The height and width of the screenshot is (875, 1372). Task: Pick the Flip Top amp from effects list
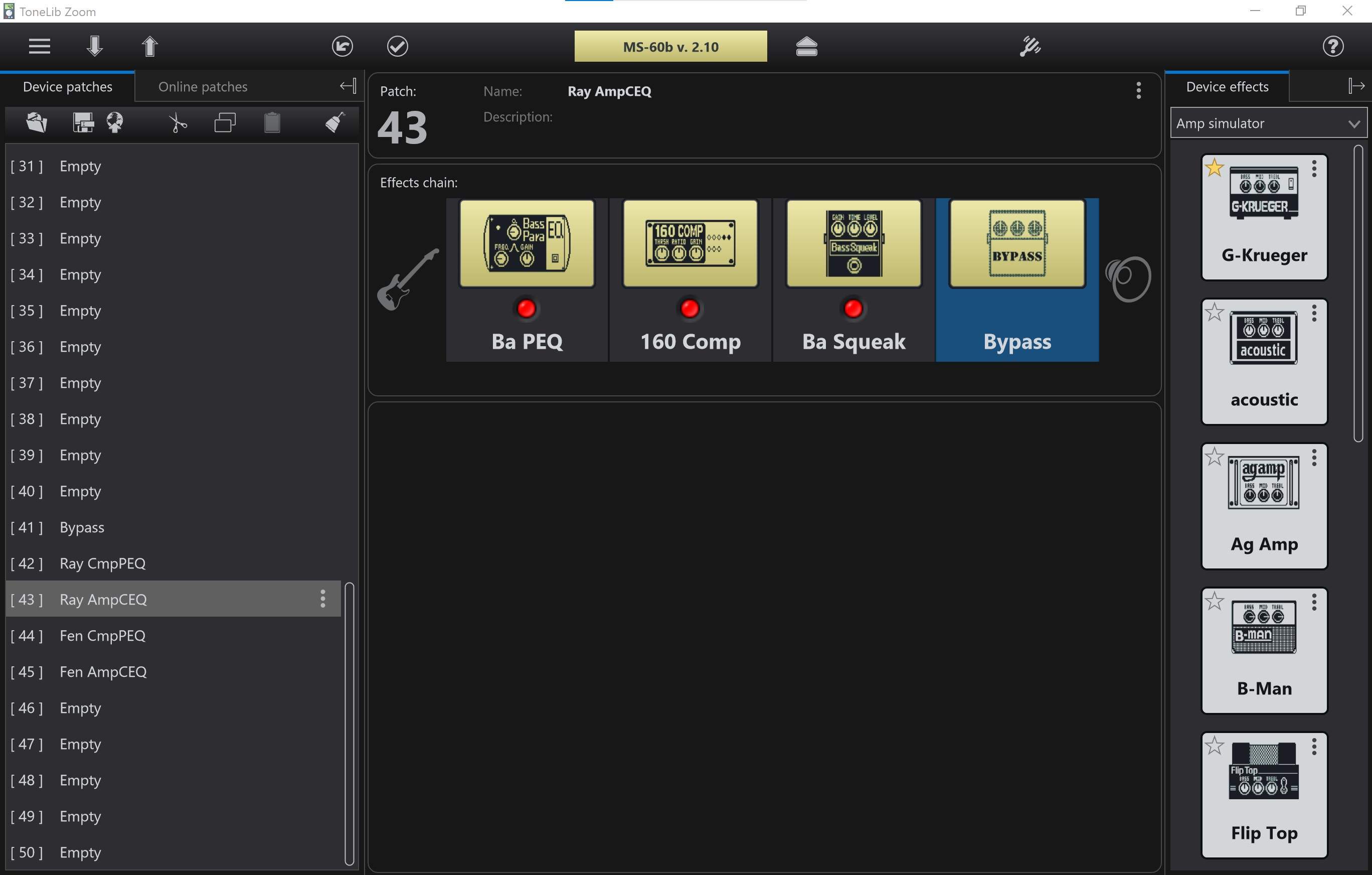click(x=1264, y=795)
